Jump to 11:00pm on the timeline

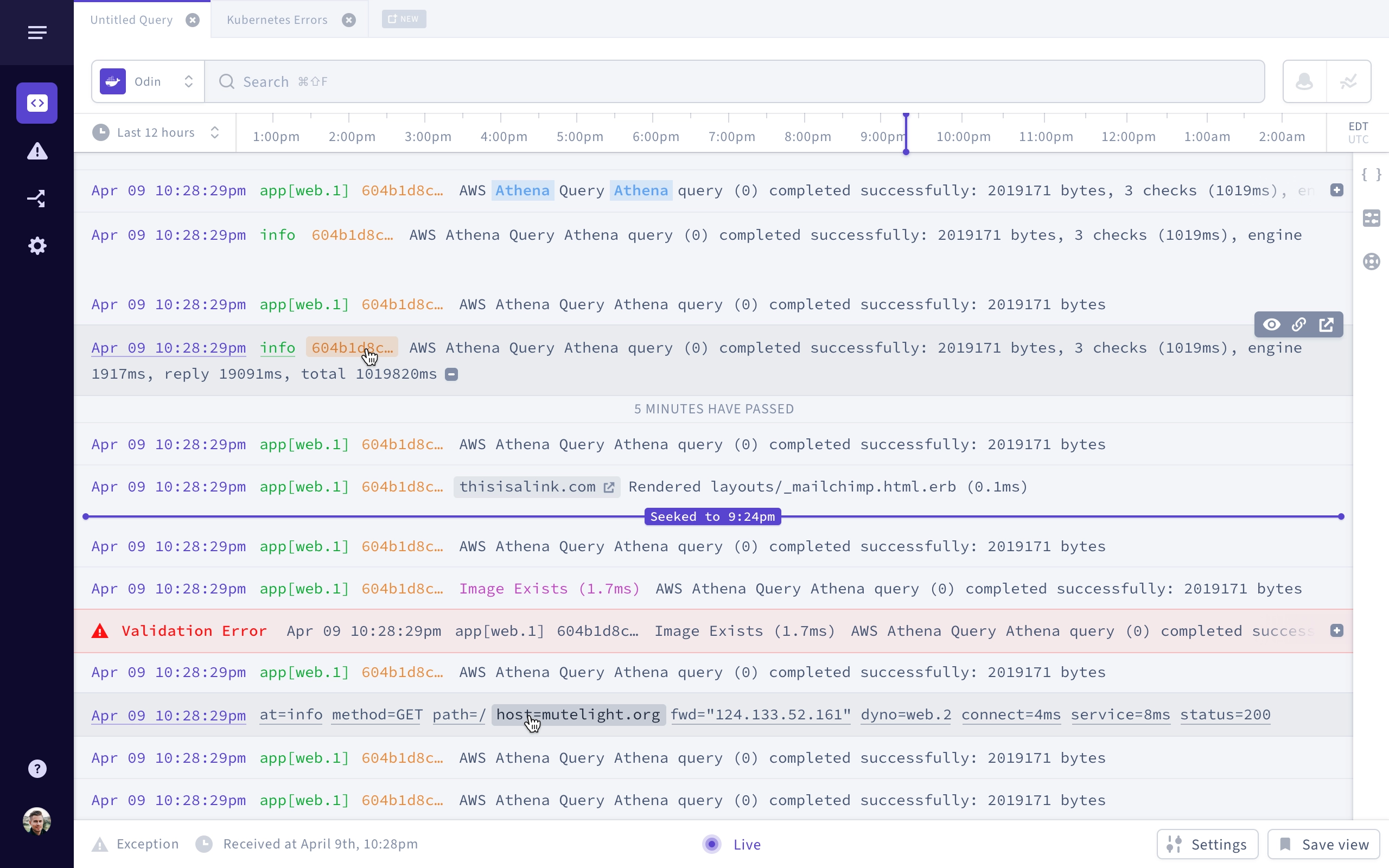(x=1046, y=137)
